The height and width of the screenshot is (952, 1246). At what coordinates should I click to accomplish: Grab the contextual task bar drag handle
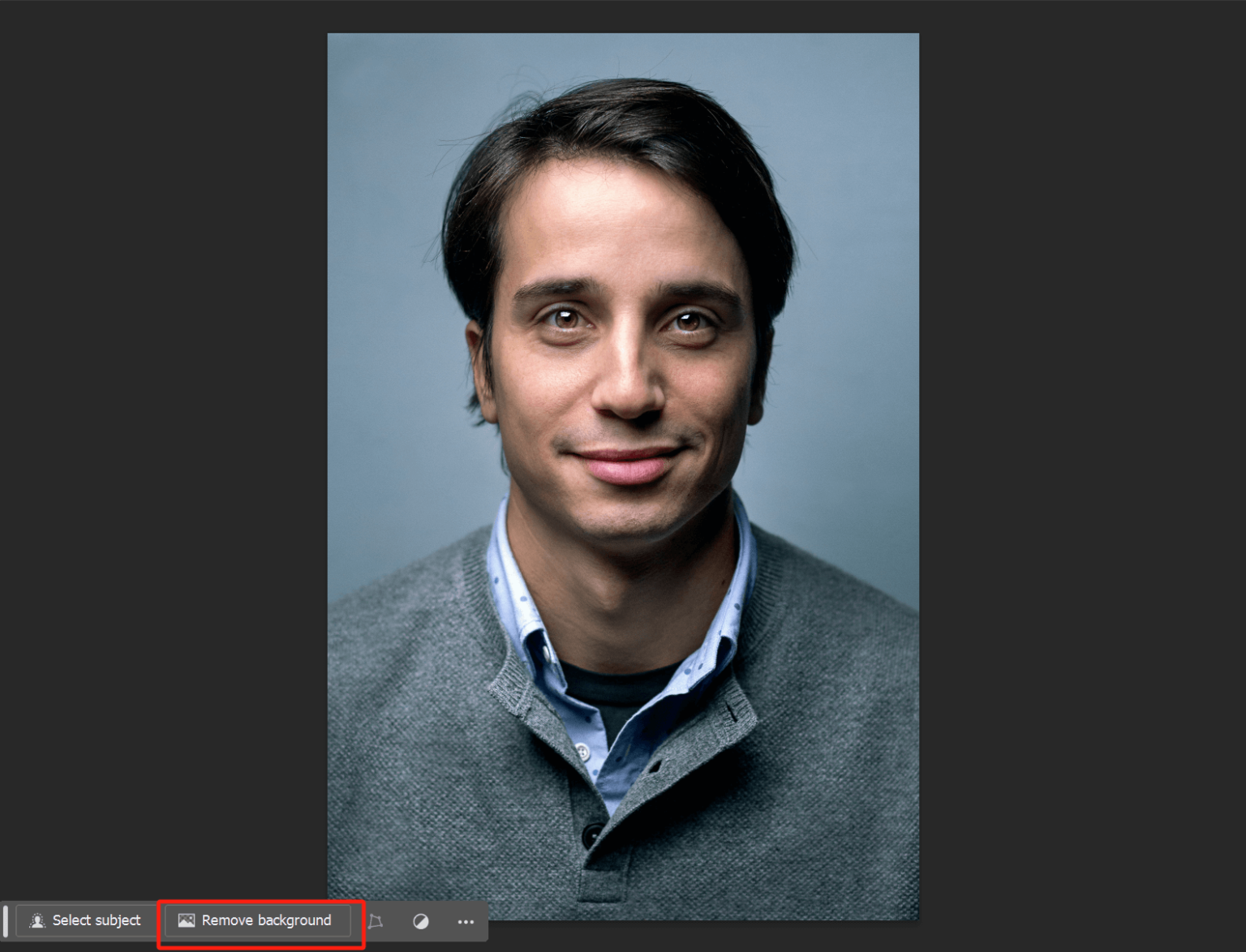(x=6, y=921)
